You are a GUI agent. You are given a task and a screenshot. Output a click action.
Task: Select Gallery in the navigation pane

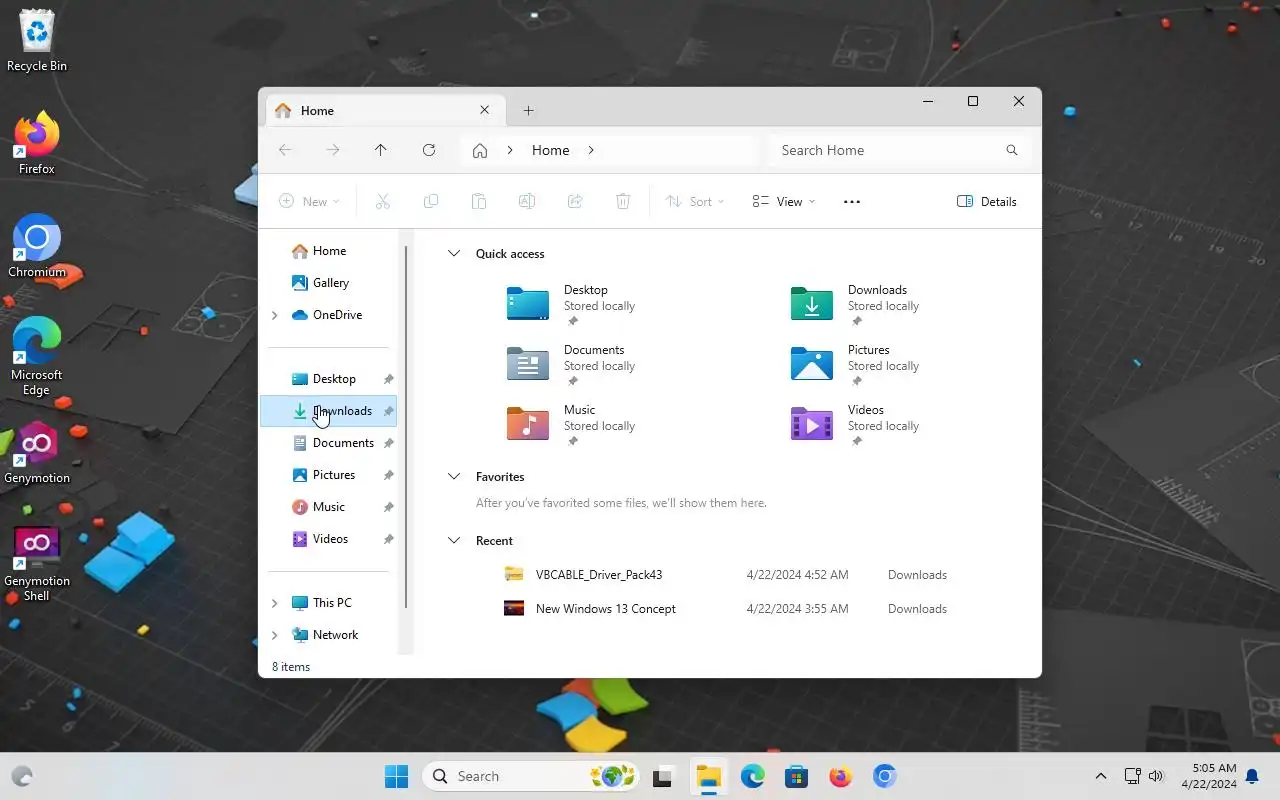click(328, 283)
